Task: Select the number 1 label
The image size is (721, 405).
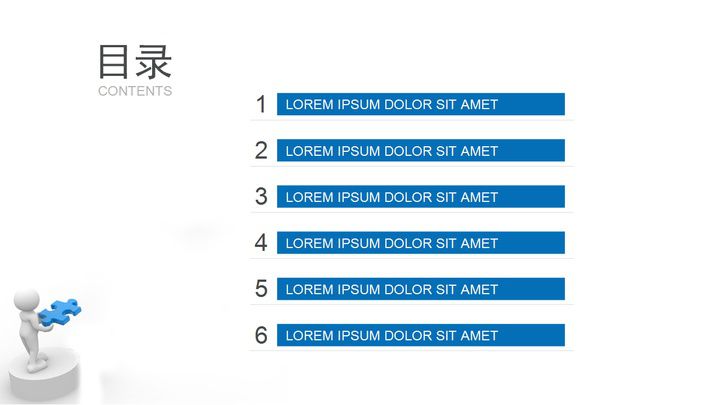Action: point(261,104)
